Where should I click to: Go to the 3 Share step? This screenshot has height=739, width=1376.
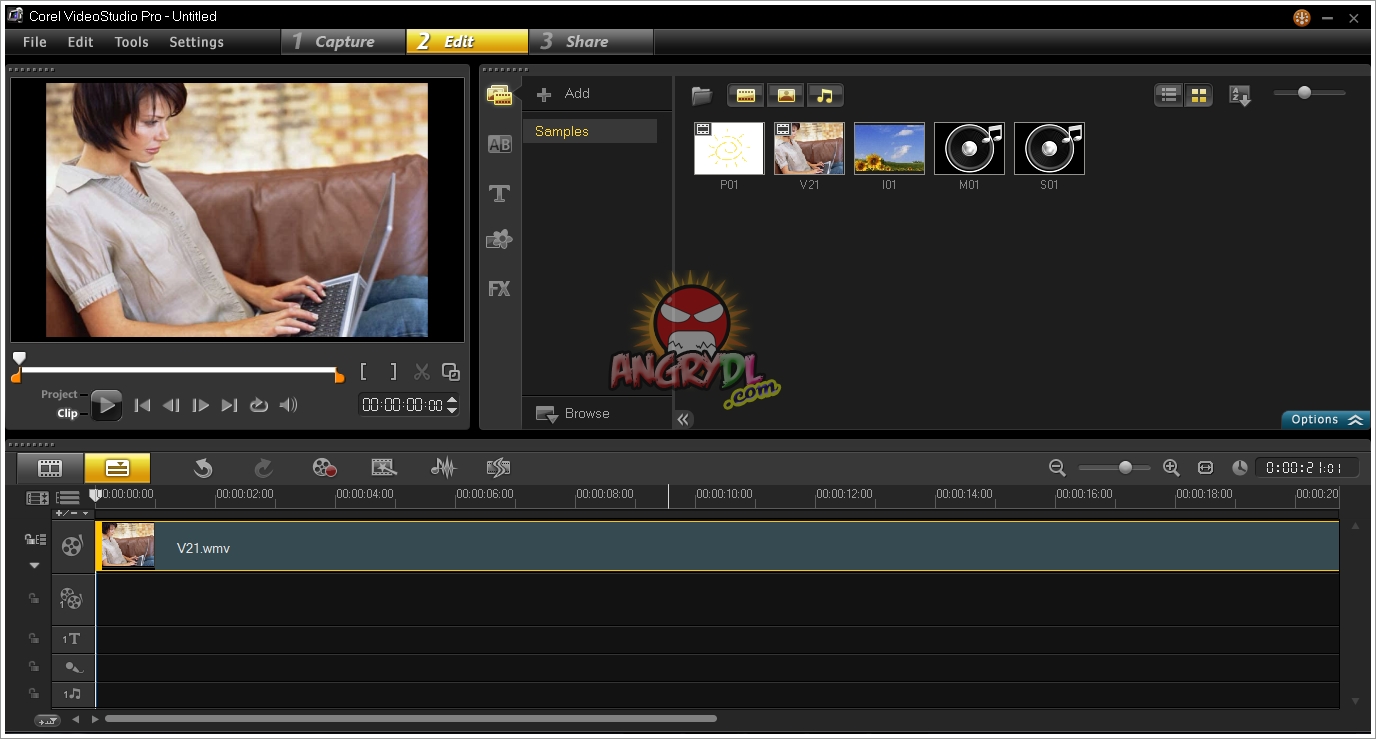(590, 41)
